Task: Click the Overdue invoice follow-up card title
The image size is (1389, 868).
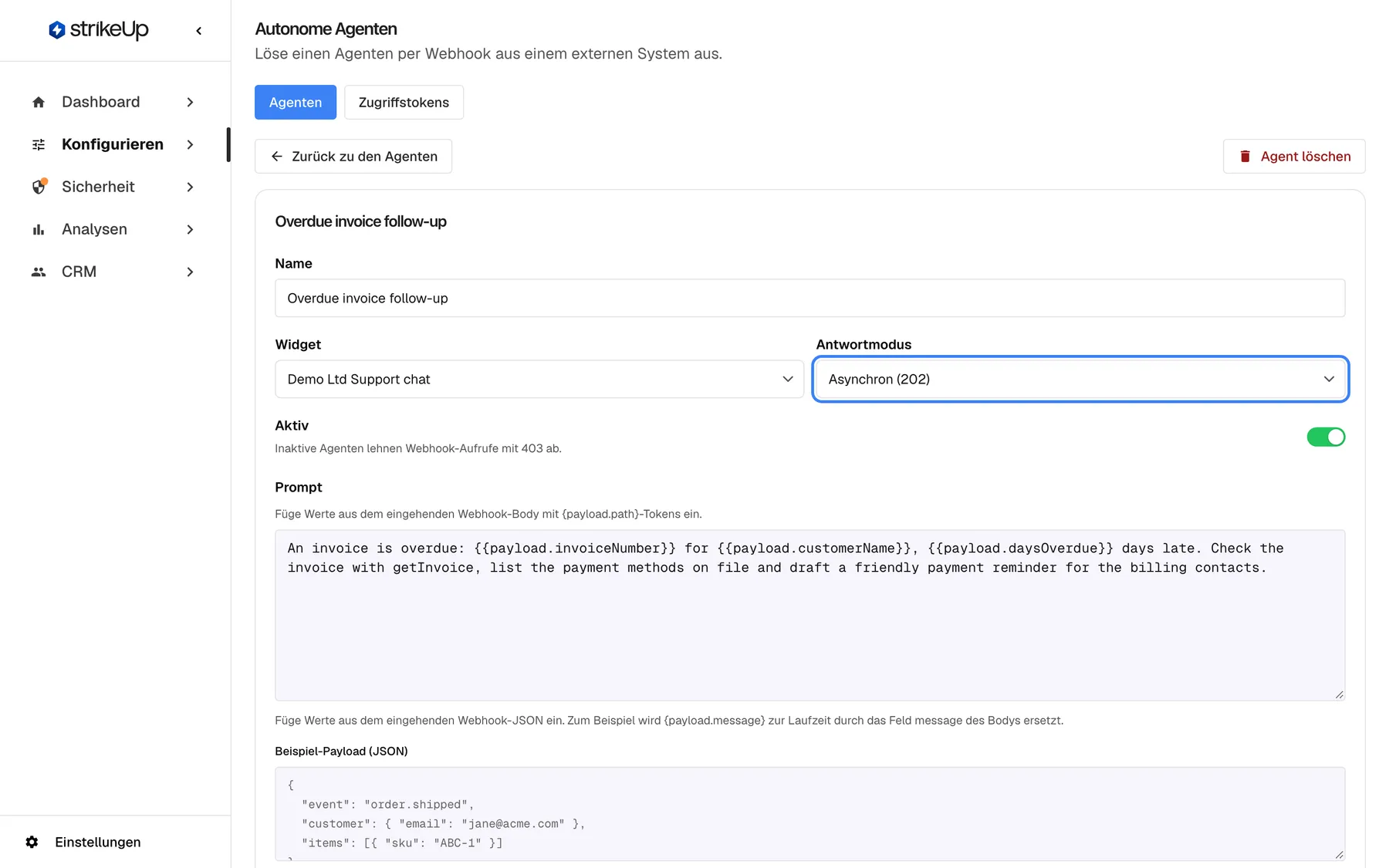Action: (360, 221)
